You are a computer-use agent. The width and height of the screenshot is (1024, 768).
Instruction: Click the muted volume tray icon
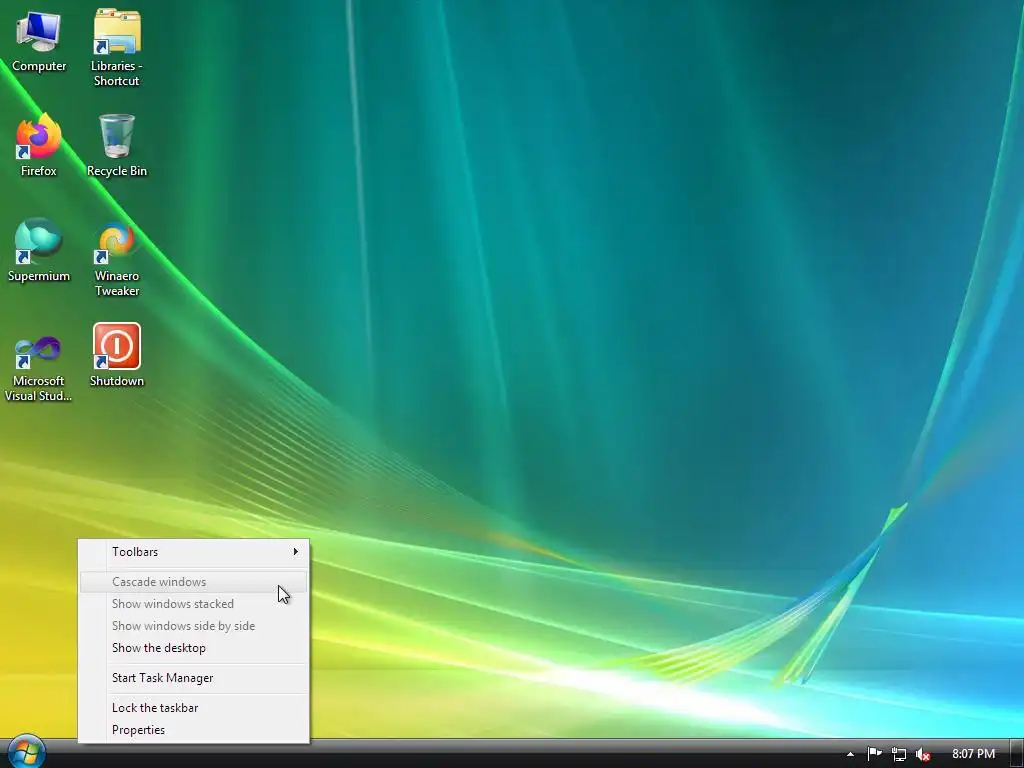tap(923, 754)
